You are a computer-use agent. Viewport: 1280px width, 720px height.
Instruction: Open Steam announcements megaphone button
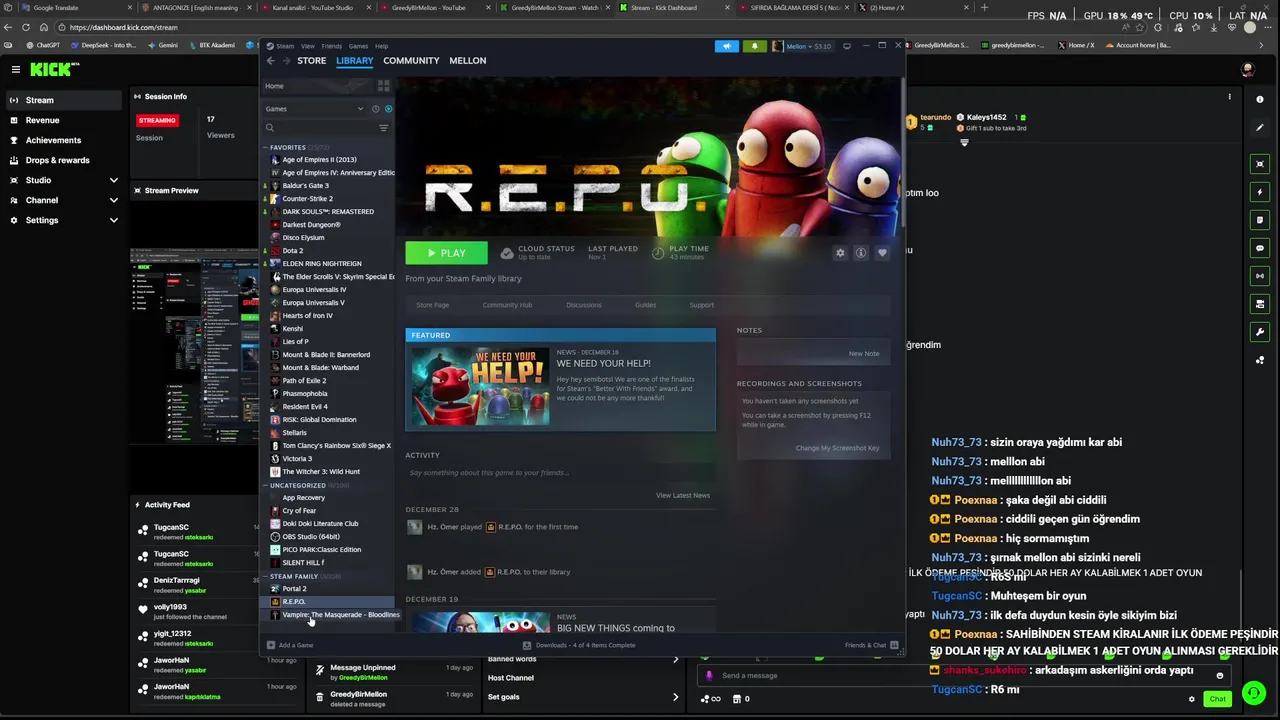point(727,46)
